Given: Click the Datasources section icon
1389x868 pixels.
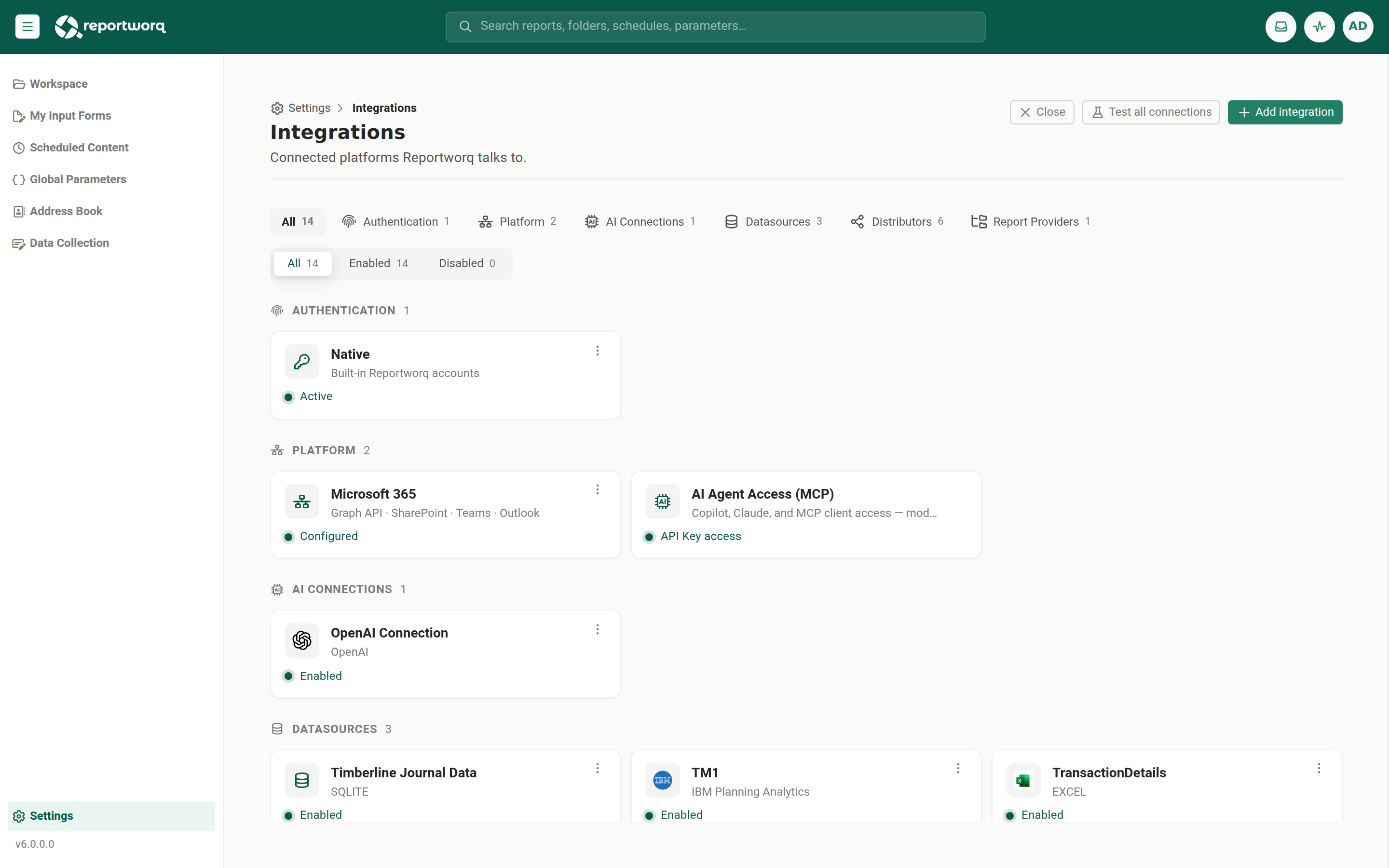Looking at the screenshot, I should (277, 729).
